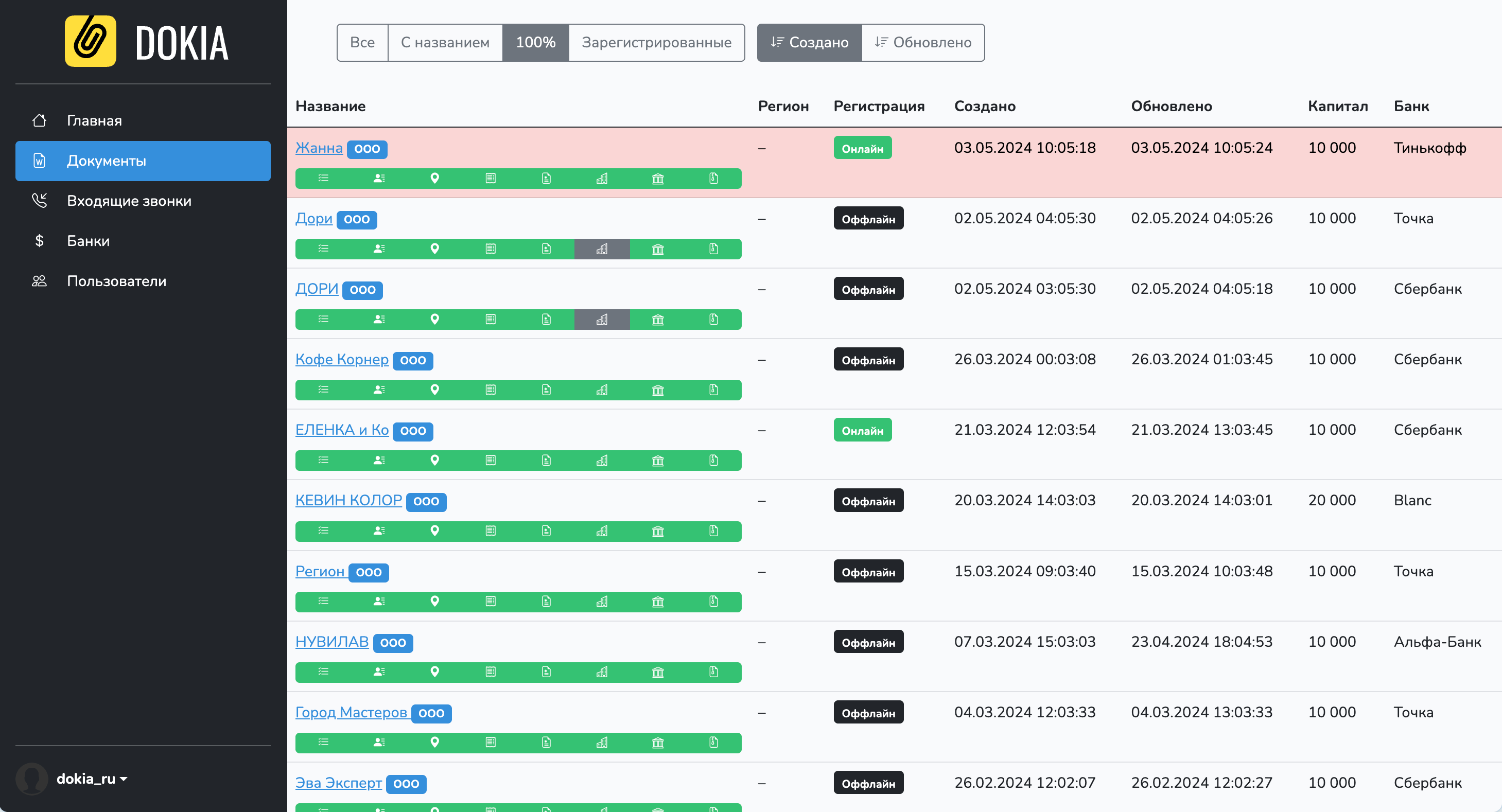
Task: Click medical document icon in НУВИЛАВ row
Action: (546, 672)
